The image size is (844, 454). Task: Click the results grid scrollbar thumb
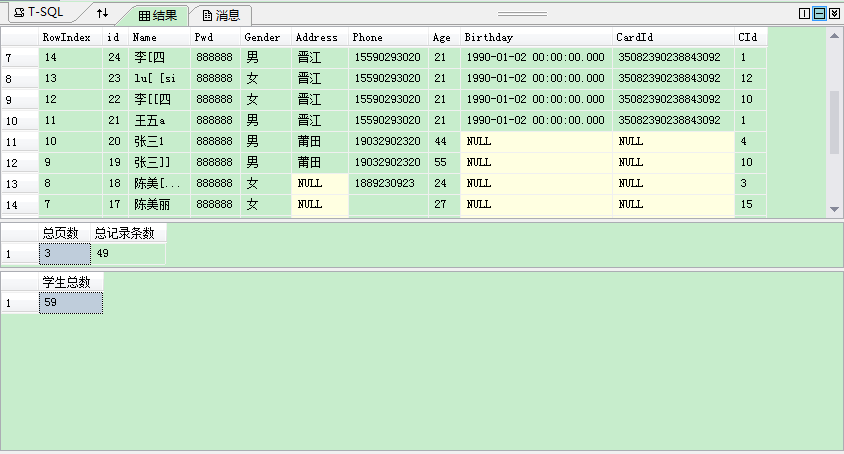(834, 123)
